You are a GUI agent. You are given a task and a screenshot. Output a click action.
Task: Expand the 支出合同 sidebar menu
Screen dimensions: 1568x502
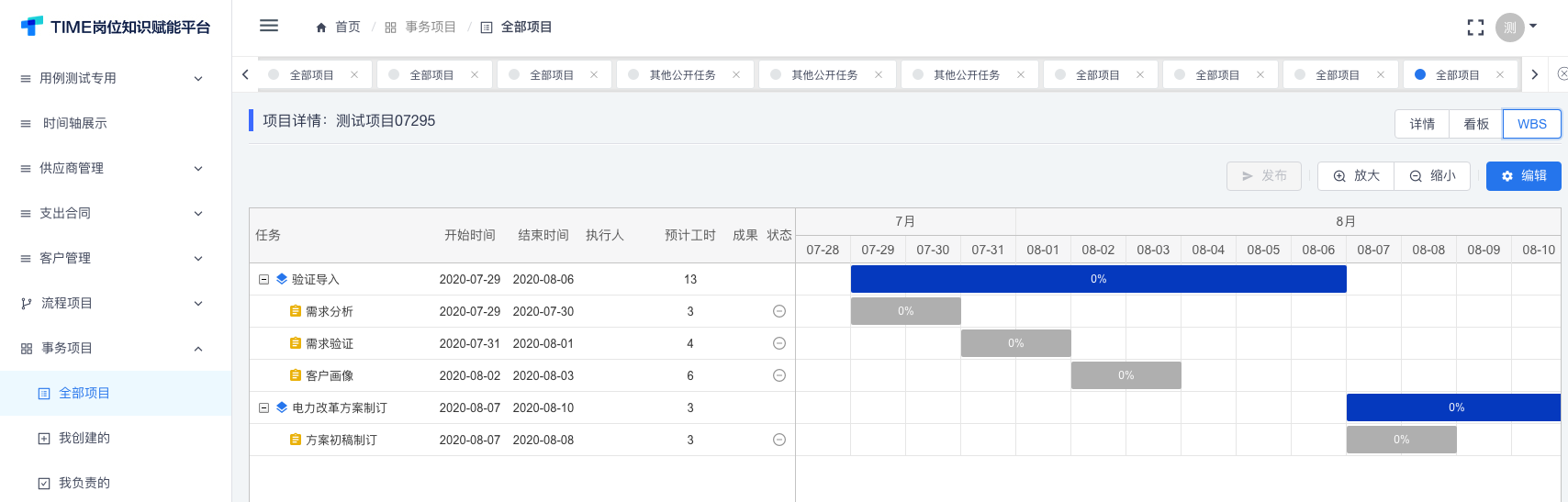116,213
